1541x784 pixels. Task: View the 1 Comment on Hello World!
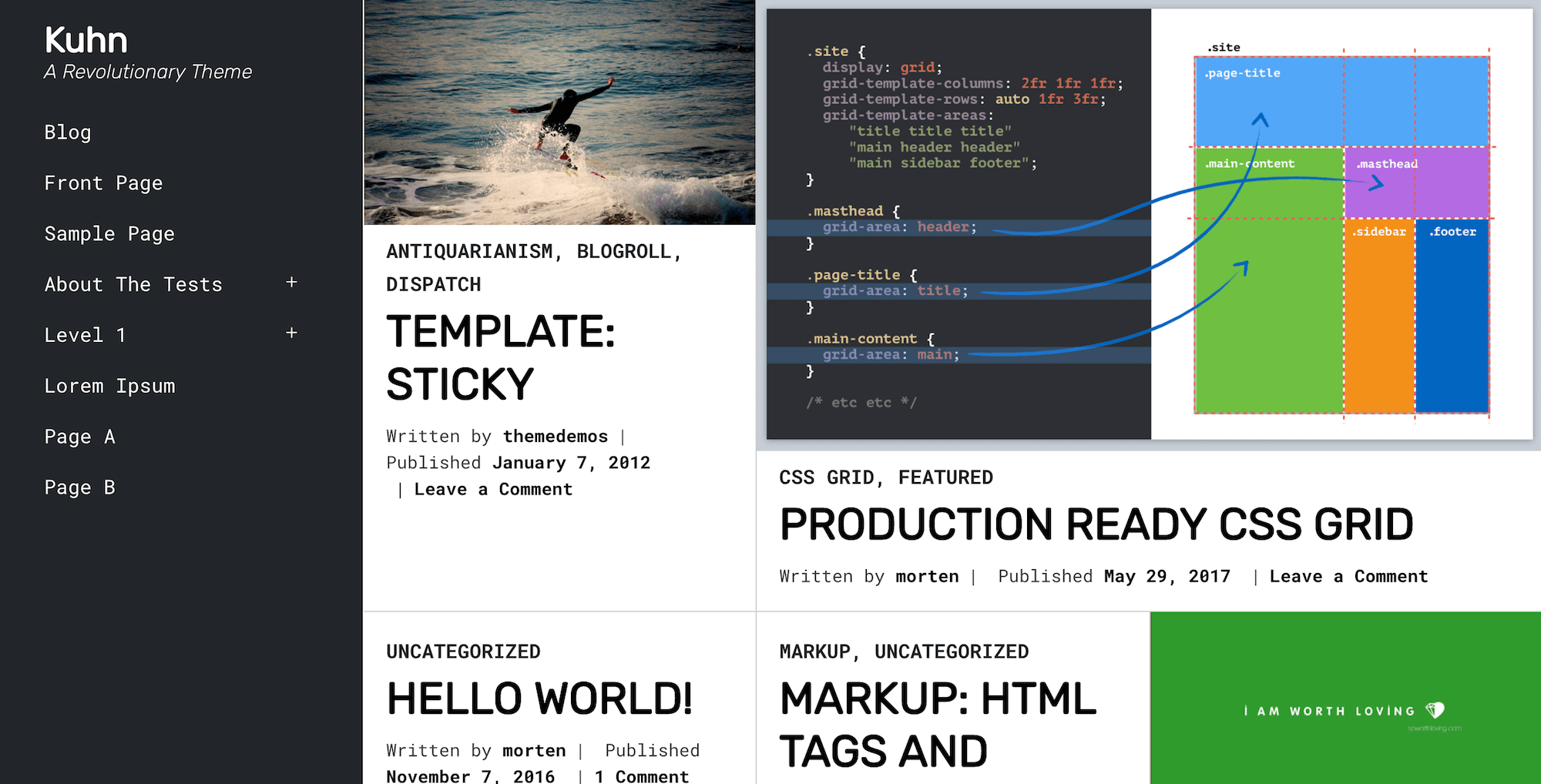[x=642, y=776]
